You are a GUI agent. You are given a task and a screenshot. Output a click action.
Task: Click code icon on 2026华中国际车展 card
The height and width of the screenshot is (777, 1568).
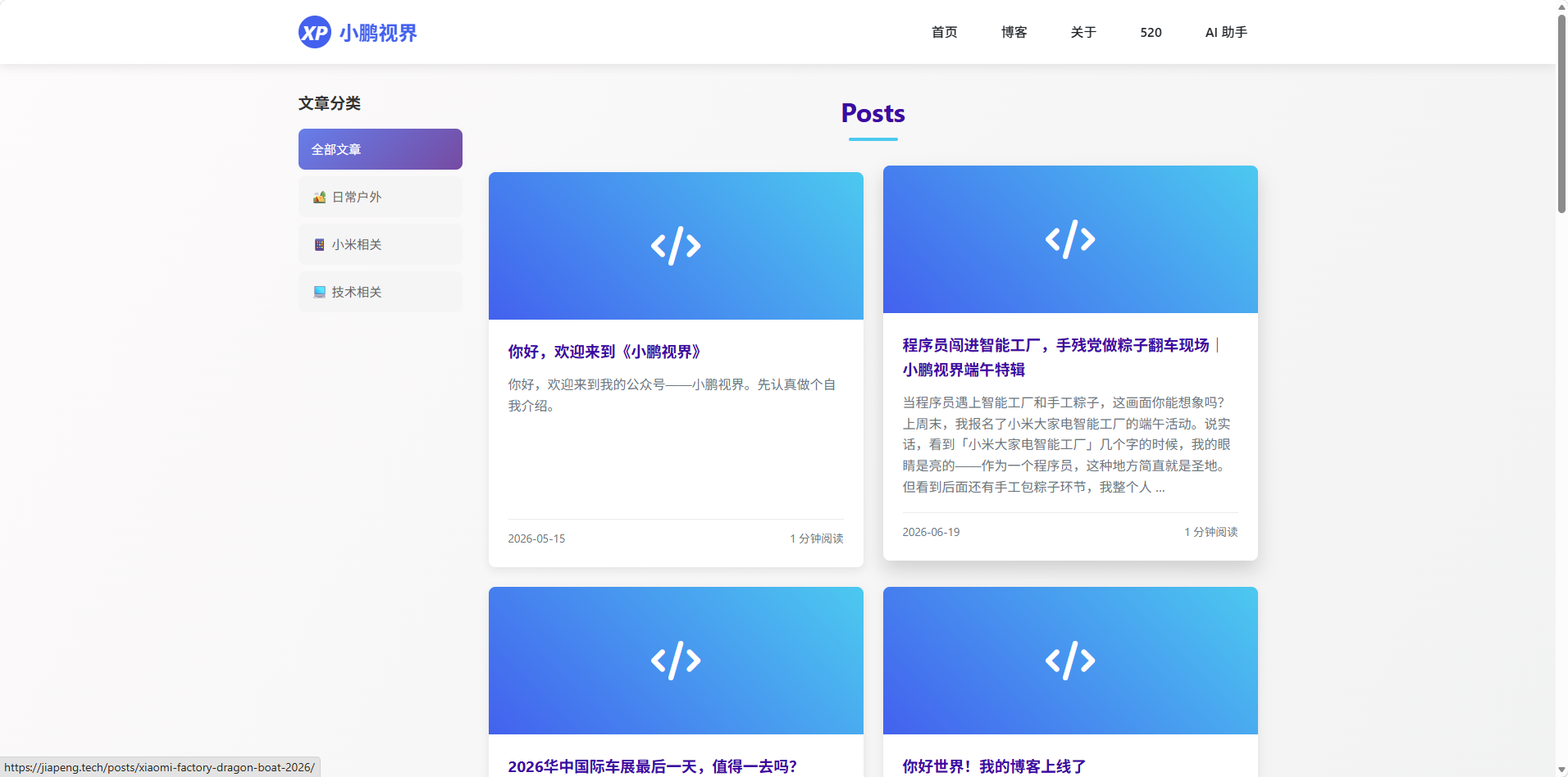pyautogui.click(x=676, y=661)
